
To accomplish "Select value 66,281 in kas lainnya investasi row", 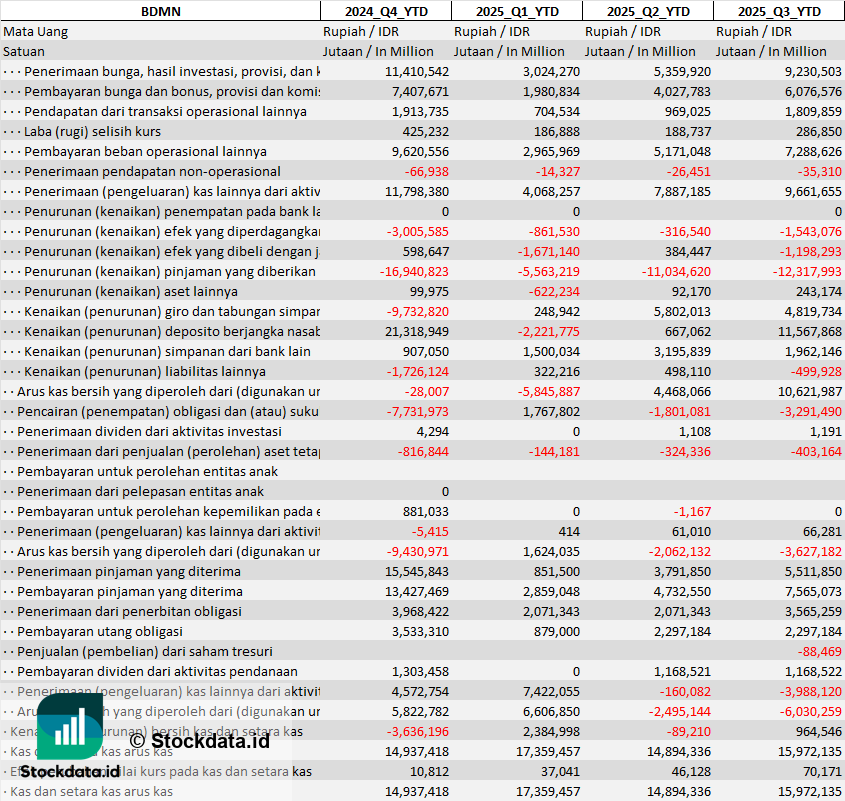I will coord(822,530).
